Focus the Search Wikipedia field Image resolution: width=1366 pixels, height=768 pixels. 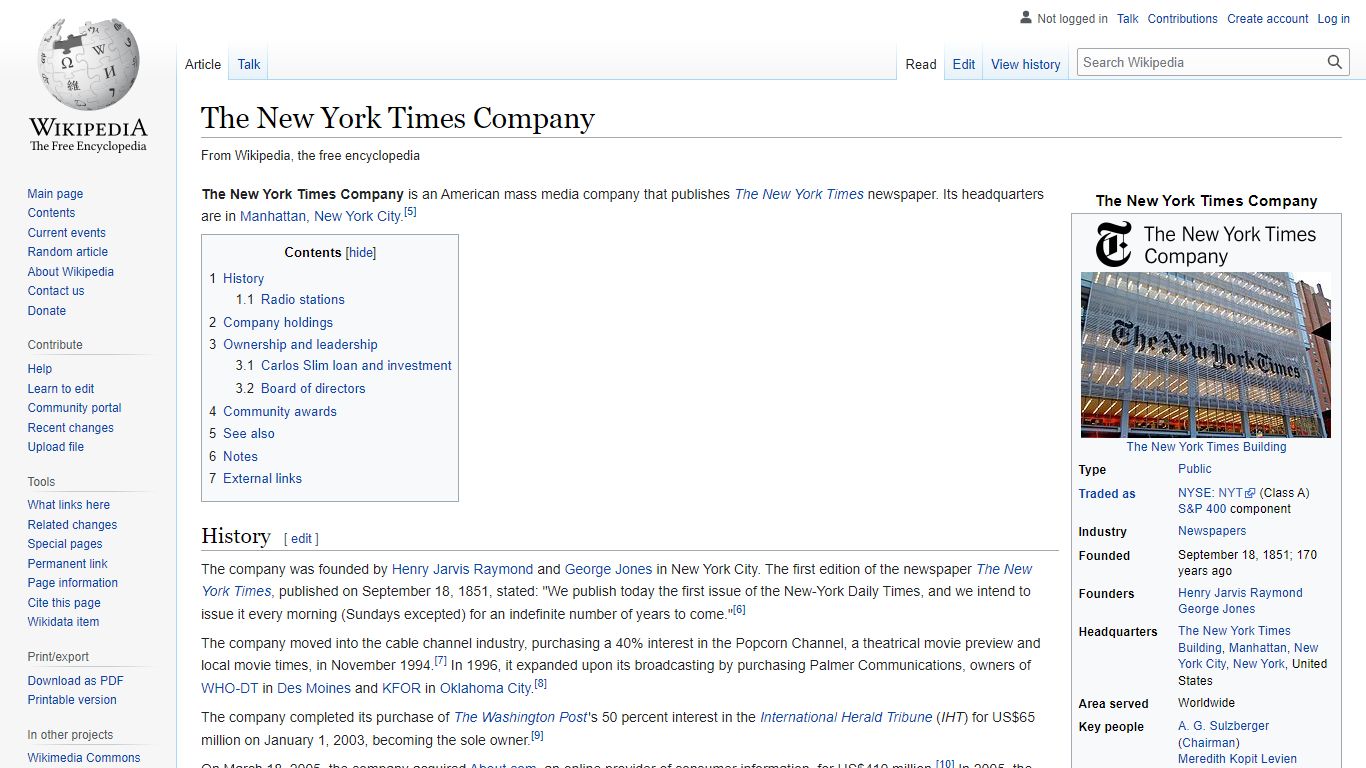[1202, 62]
